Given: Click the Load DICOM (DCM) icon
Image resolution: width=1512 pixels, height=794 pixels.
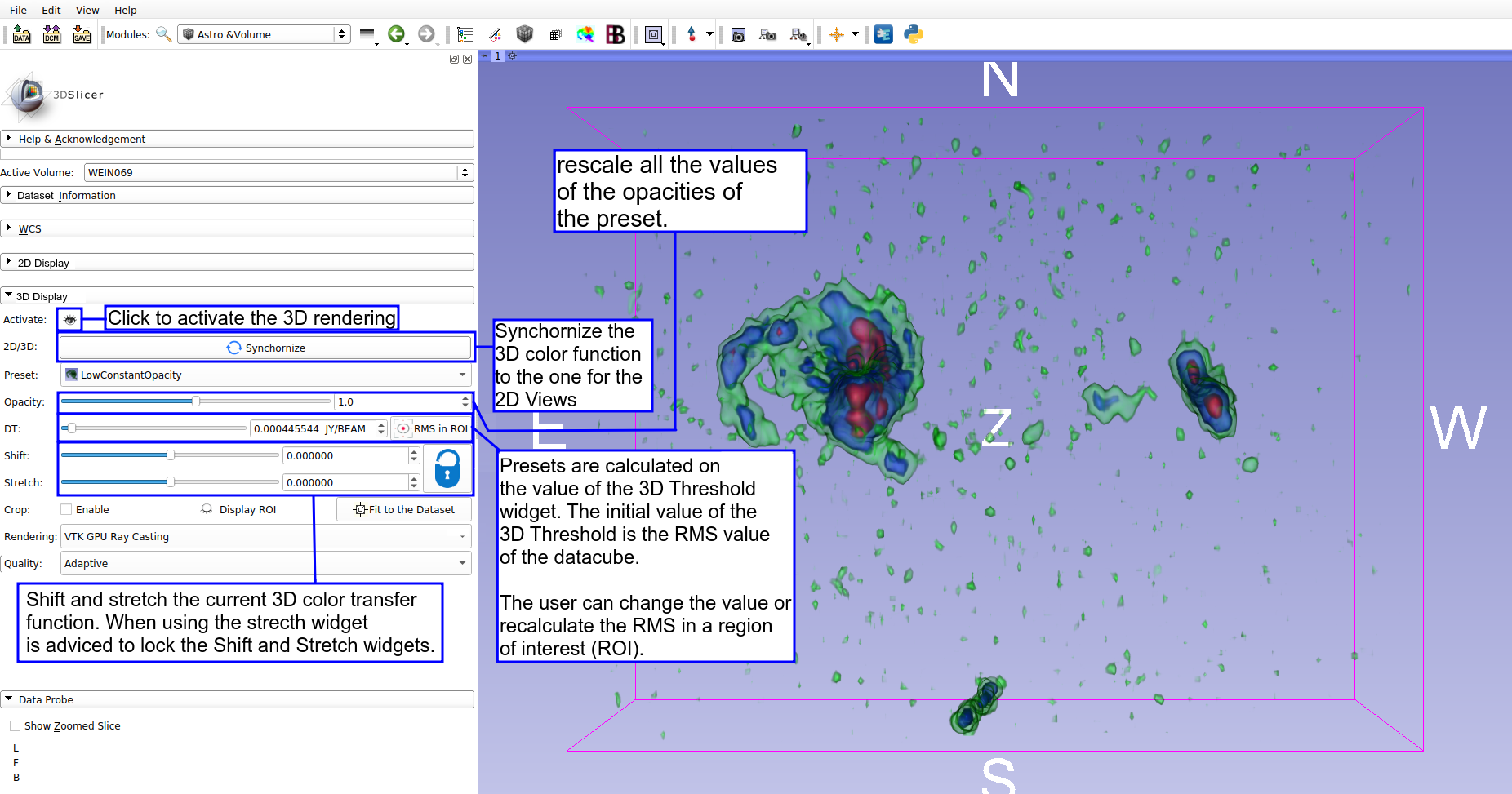Looking at the screenshot, I should 52,34.
